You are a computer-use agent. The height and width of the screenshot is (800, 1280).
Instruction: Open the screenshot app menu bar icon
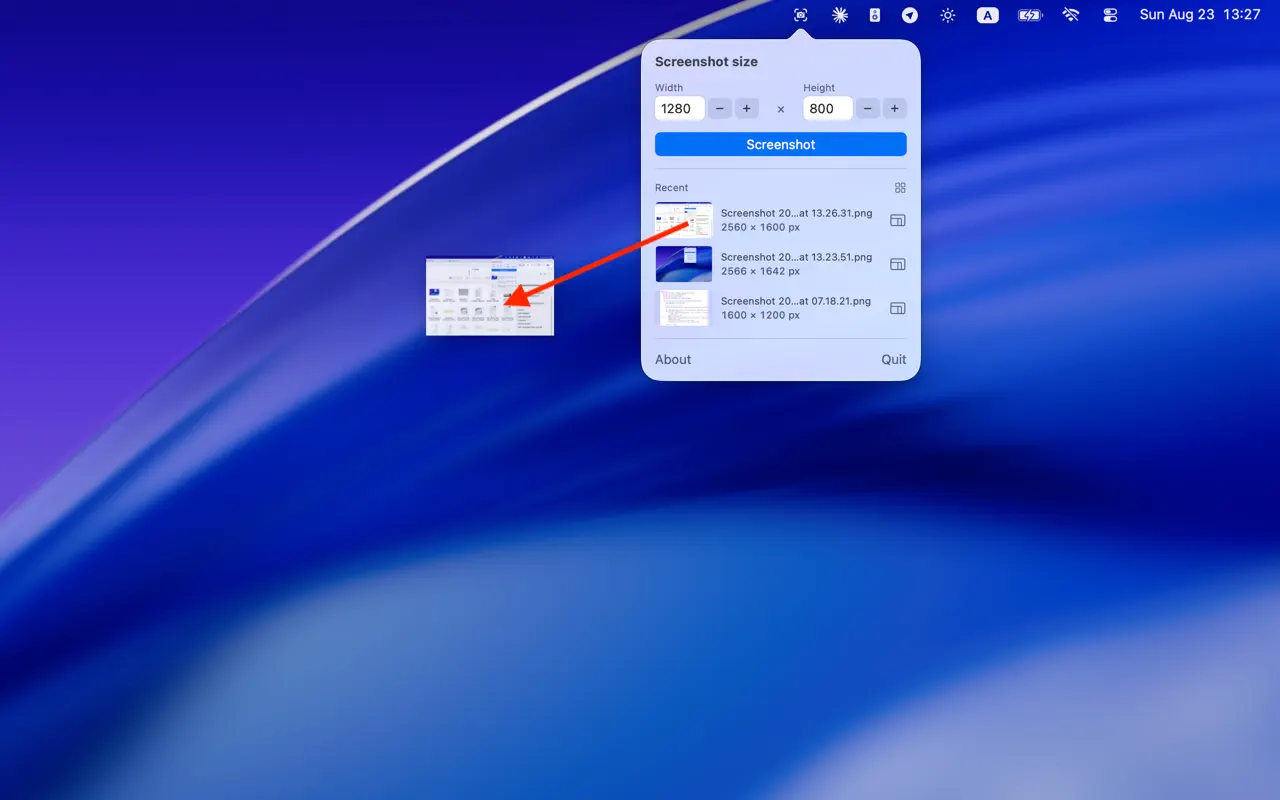(x=801, y=15)
